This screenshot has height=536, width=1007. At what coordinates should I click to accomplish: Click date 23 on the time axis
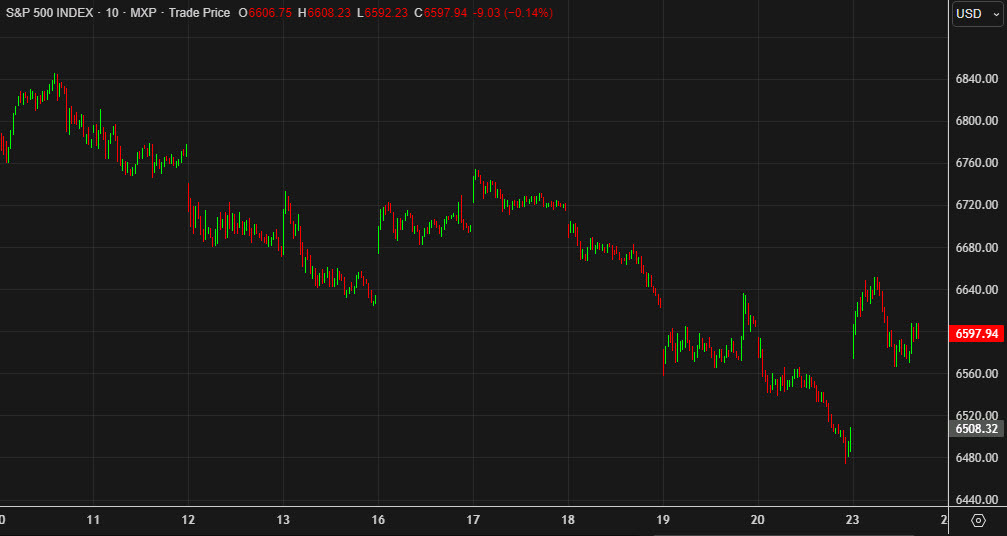pyautogui.click(x=852, y=520)
